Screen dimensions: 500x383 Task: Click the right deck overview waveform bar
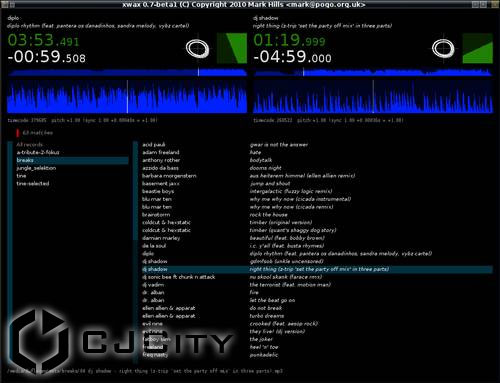pyautogui.click(x=373, y=72)
